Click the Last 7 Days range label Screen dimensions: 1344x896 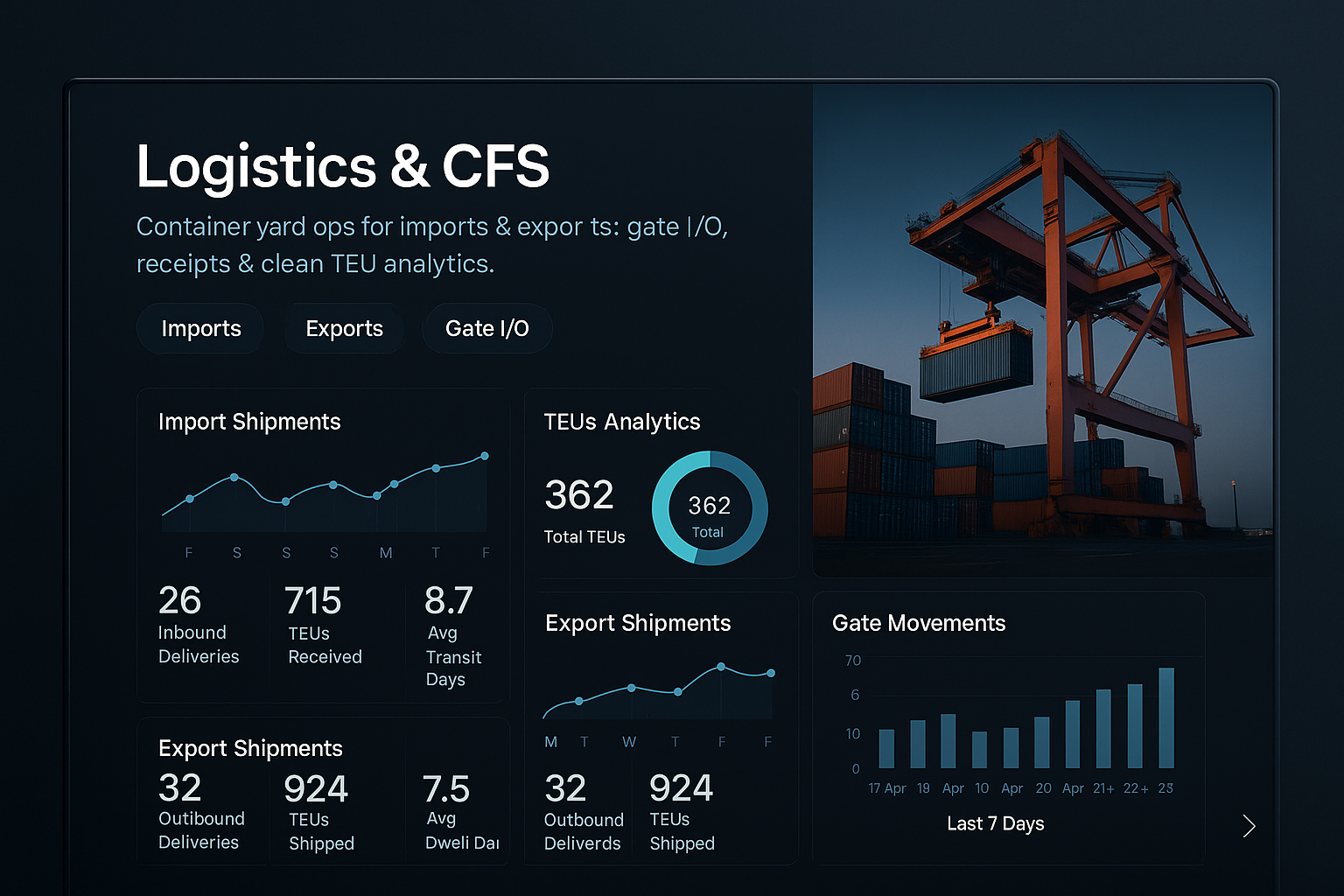995,824
